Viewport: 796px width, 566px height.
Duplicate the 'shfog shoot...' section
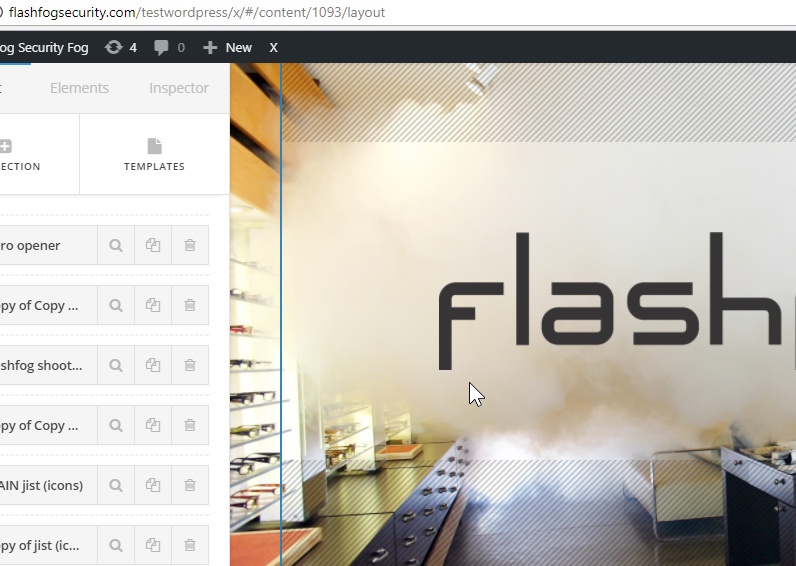pos(153,365)
